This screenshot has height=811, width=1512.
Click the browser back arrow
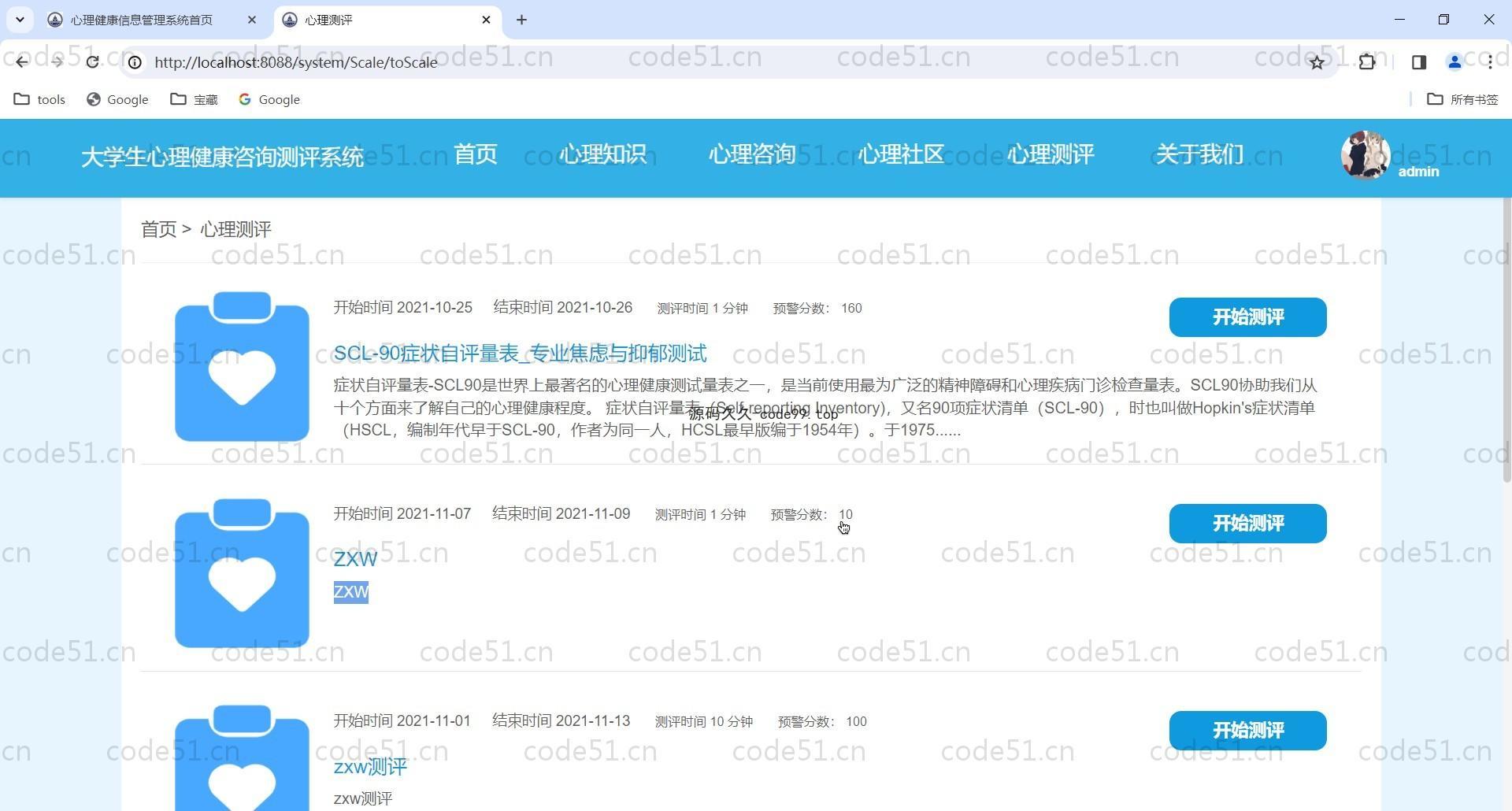point(21,62)
